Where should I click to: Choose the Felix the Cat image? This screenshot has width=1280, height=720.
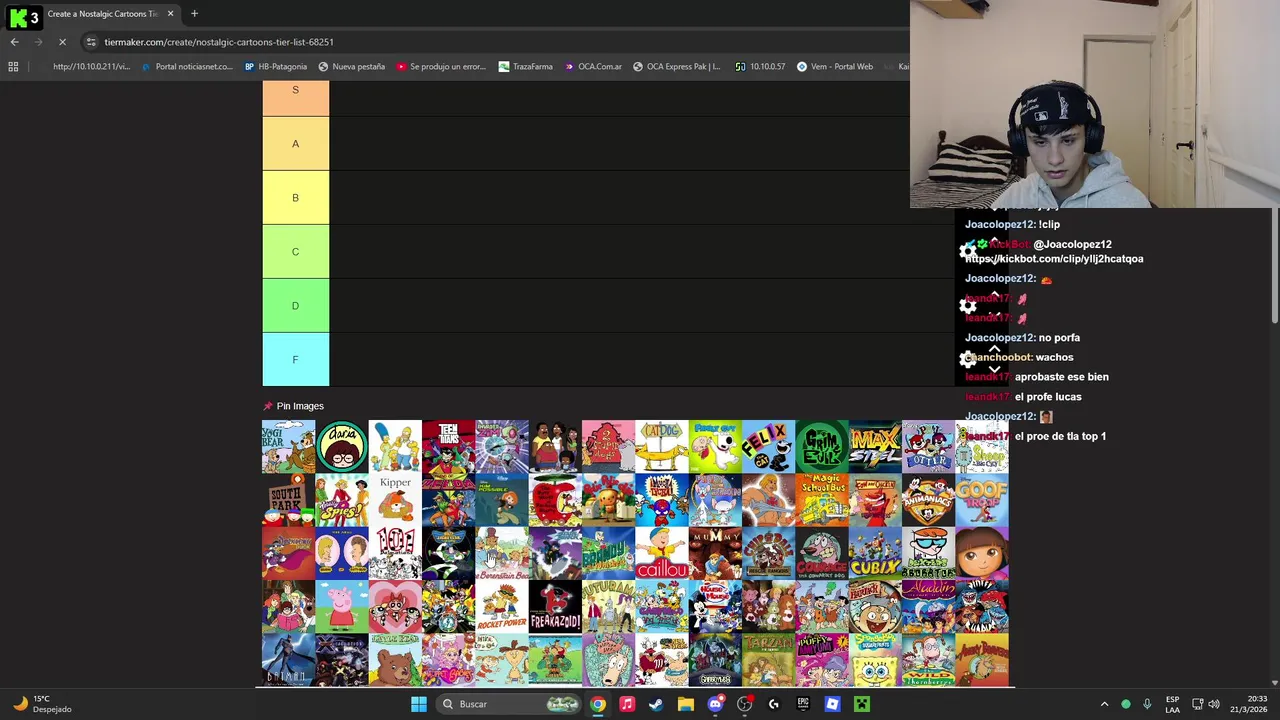click(768, 446)
